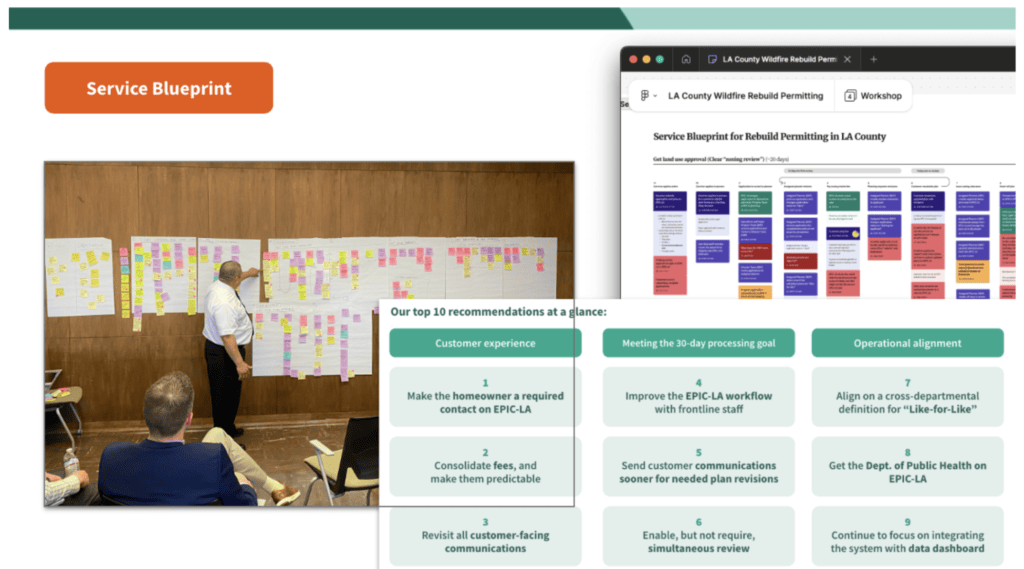Open the Workshop page selector

click(872, 96)
